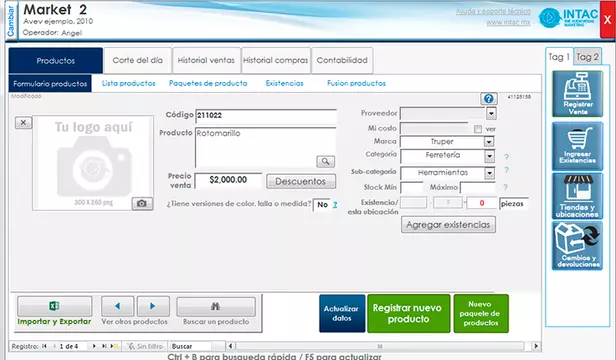
Task: Switch to the Tag 2 side tab
Action: (587, 57)
